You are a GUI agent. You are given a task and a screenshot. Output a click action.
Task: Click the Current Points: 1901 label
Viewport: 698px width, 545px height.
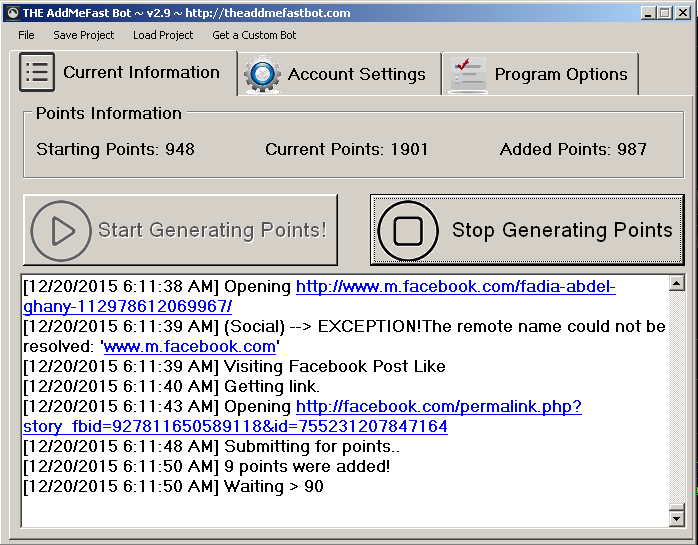[347, 149]
